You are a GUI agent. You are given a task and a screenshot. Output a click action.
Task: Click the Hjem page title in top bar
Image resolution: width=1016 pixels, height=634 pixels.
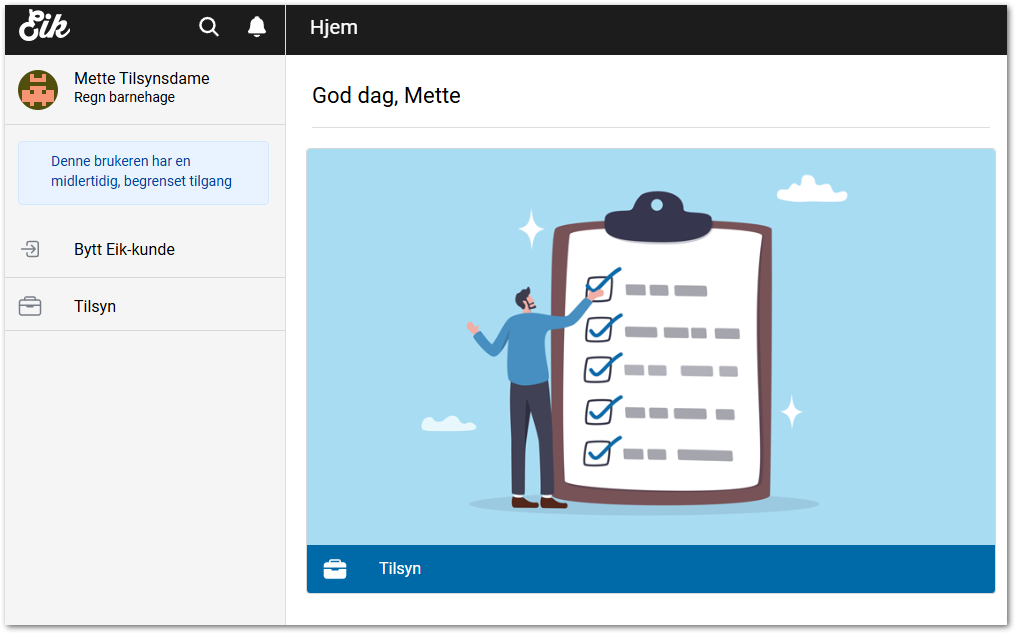(x=334, y=27)
